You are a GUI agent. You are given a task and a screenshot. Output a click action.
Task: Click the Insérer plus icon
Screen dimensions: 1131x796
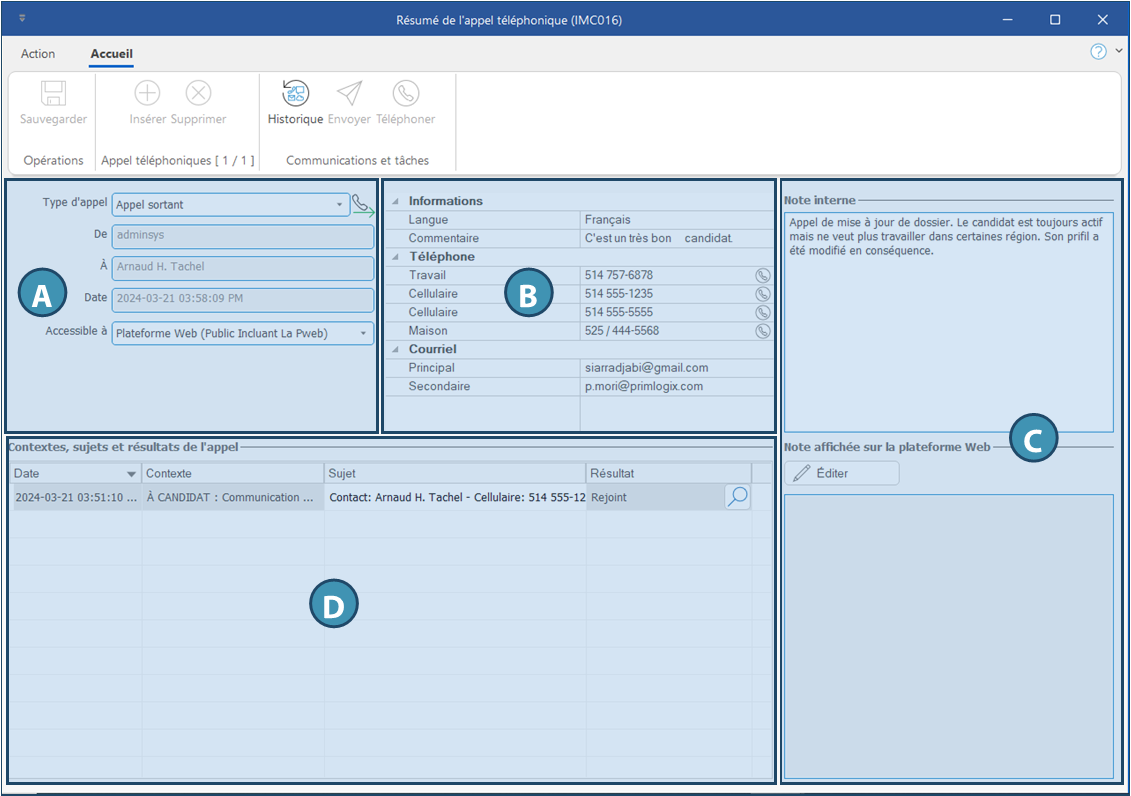(147, 94)
